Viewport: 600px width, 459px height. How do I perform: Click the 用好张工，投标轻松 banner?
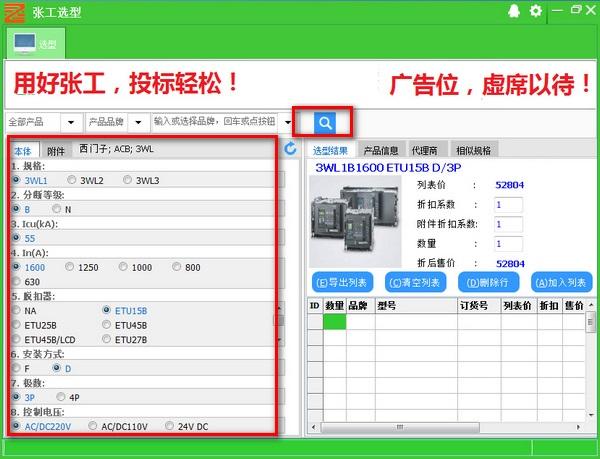126,83
